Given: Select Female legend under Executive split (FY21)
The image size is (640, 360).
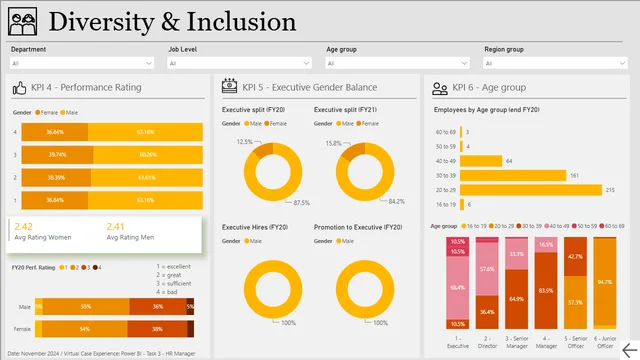Looking at the screenshot, I should 367,124.
